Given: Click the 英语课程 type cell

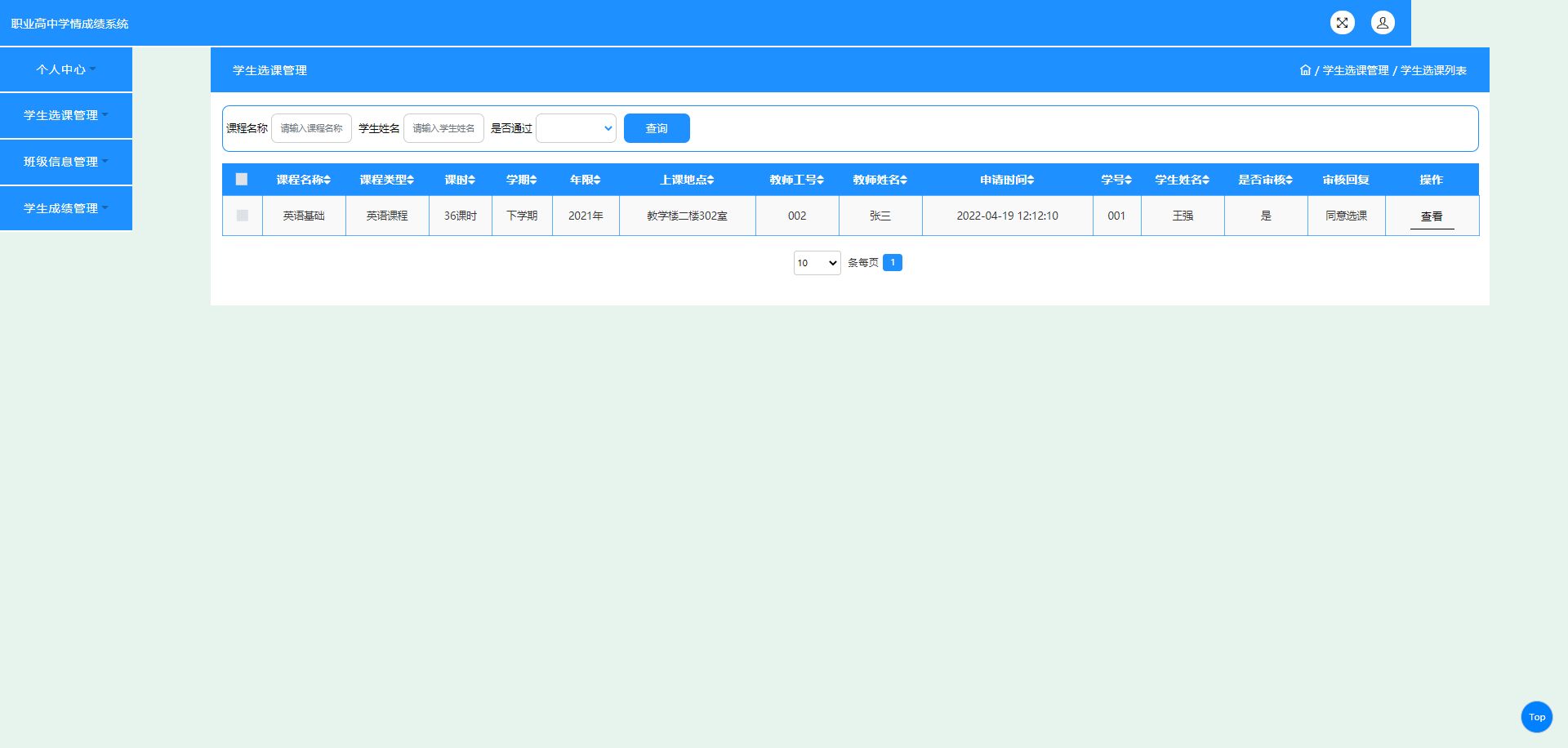Looking at the screenshot, I should tap(387, 216).
